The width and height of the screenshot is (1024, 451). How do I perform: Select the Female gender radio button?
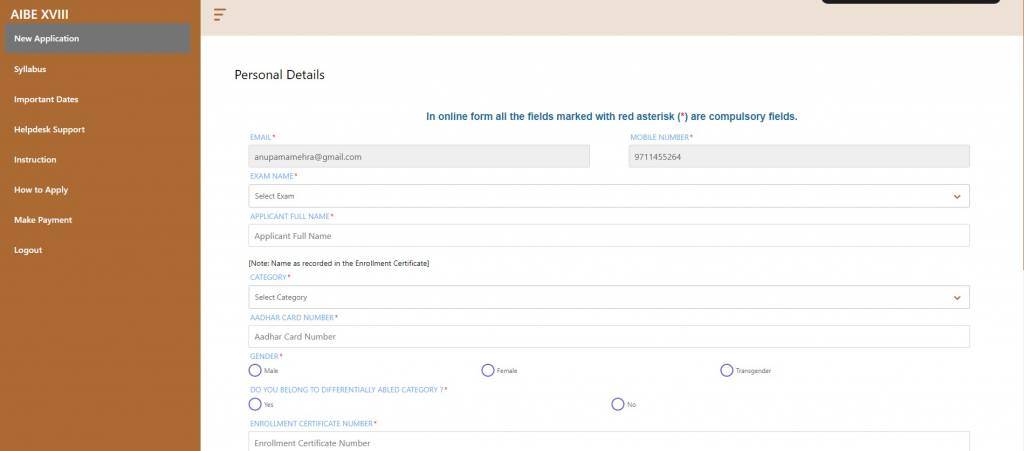coord(488,370)
